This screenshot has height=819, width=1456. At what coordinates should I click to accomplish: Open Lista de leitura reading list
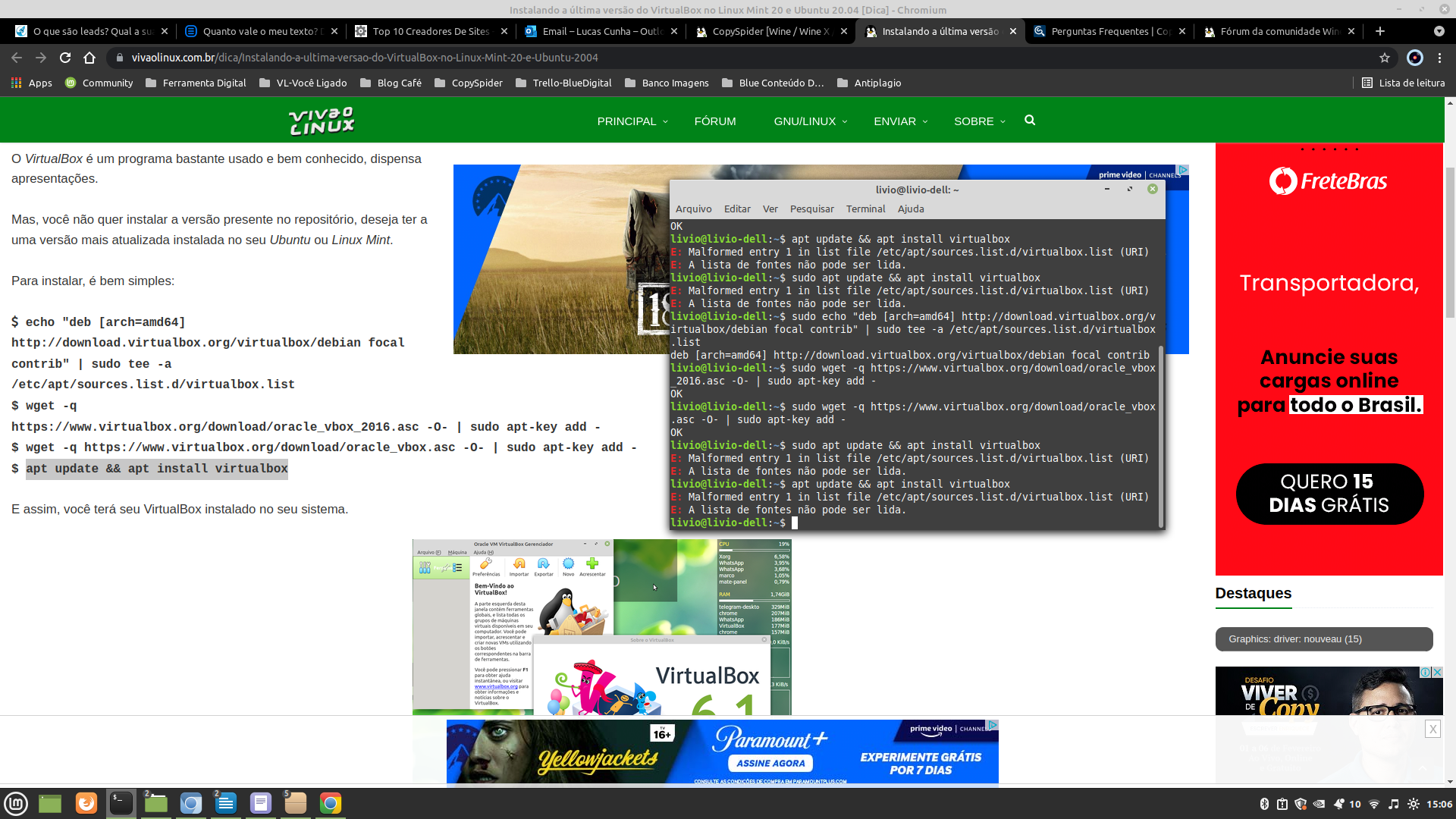tap(1404, 83)
